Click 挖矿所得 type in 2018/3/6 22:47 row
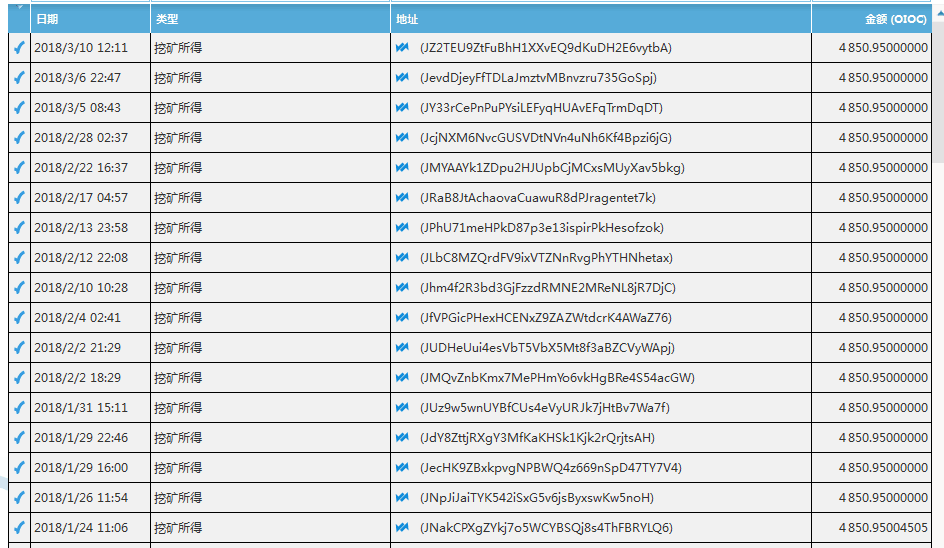Screen dimensions: 944x548 [178, 78]
